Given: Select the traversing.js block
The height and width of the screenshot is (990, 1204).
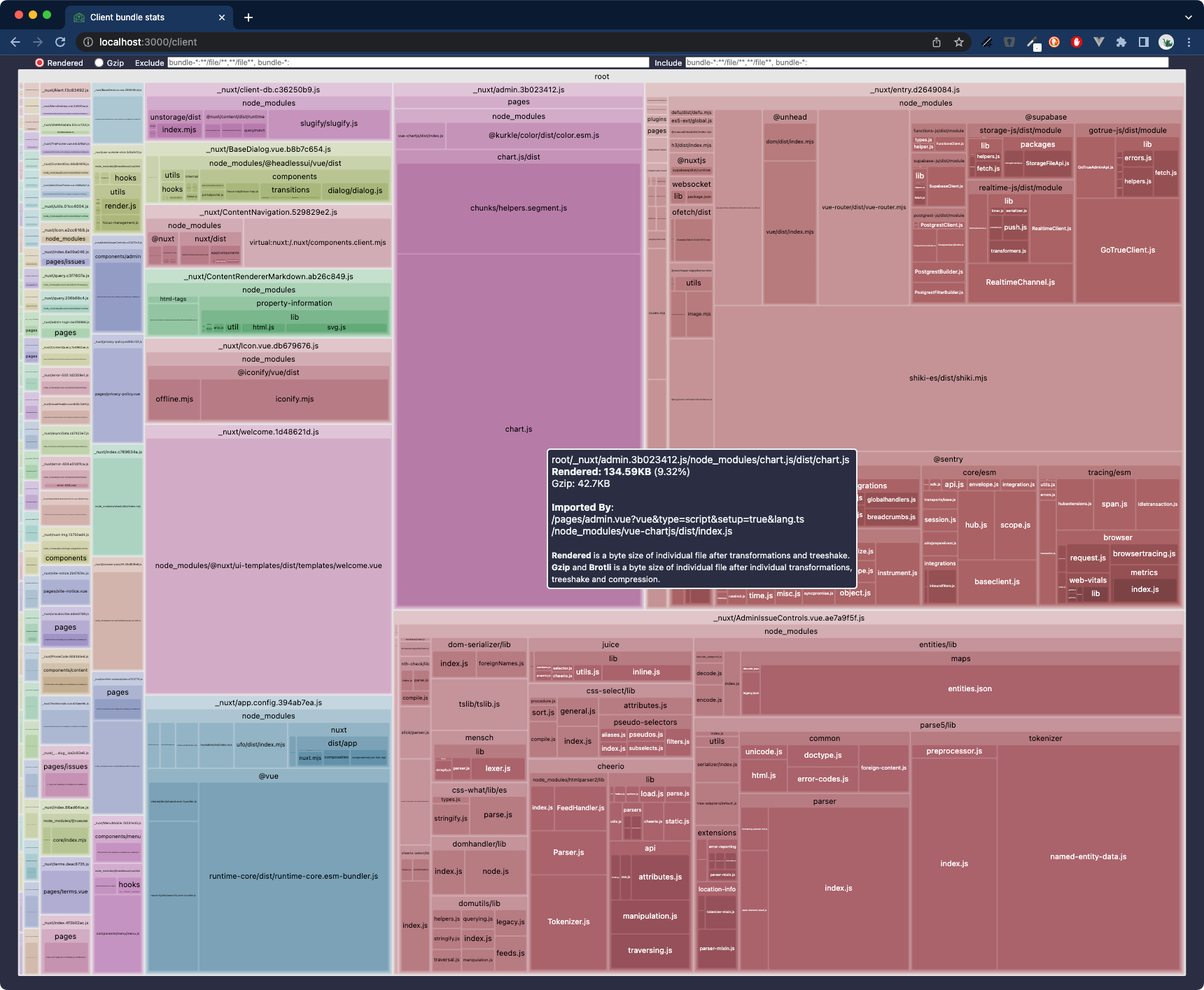Looking at the screenshot, I should [650, 950].
